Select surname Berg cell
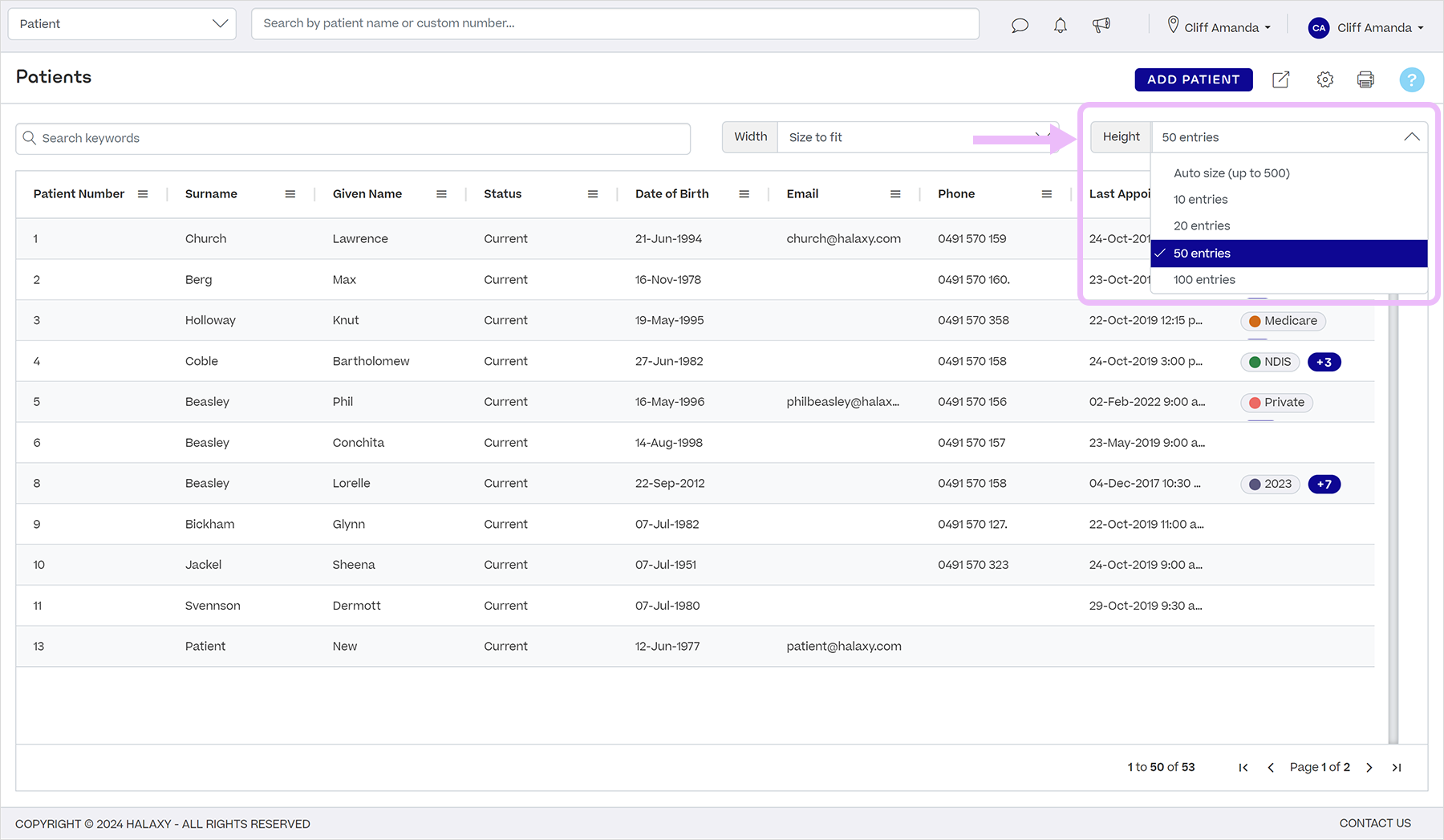This screenshot has height=840, width=1444. [199, 280]
